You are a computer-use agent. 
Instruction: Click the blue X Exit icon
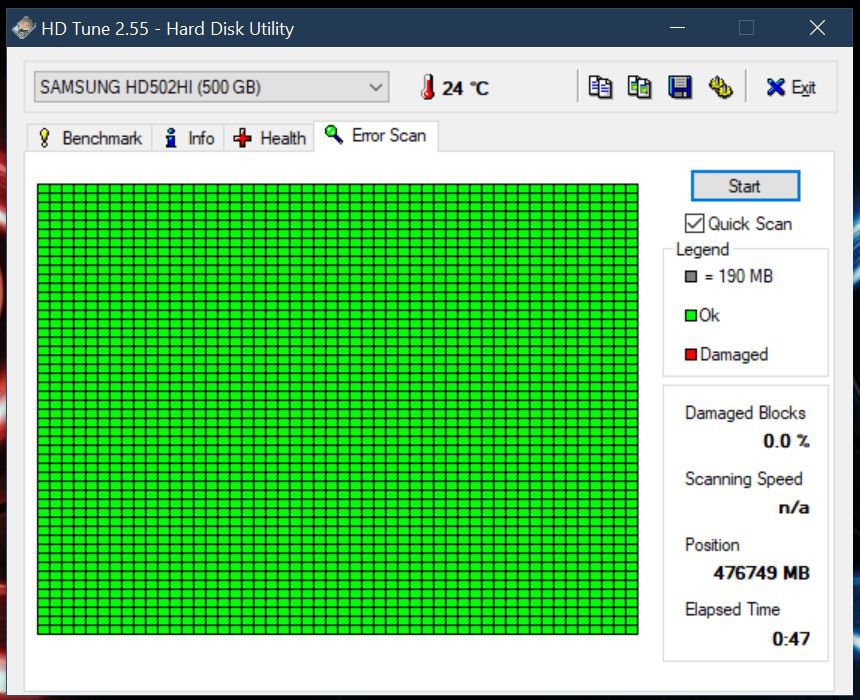[x=775, y=87]
